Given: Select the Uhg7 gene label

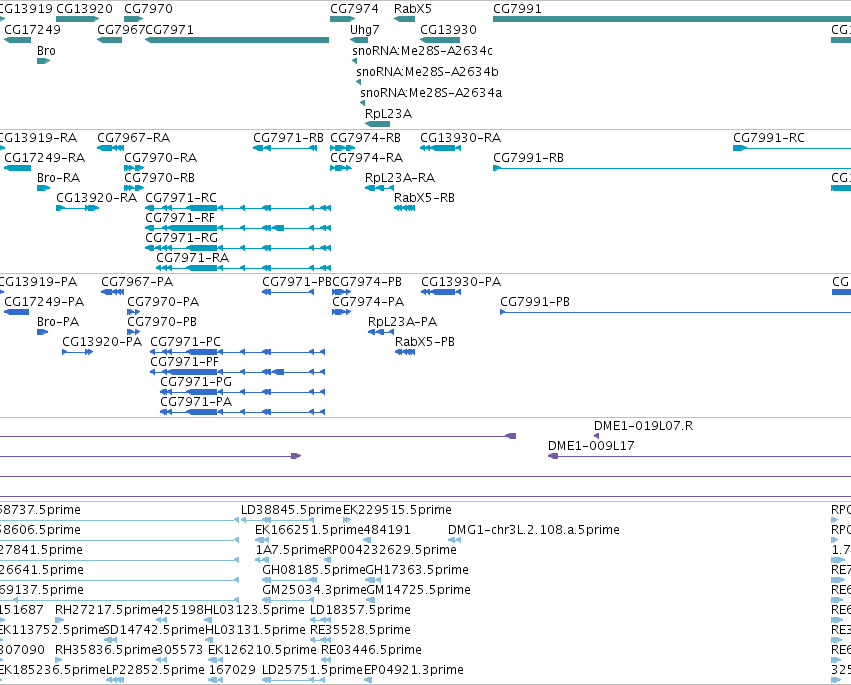Looking at the screenshot, I should pos(365,29).
